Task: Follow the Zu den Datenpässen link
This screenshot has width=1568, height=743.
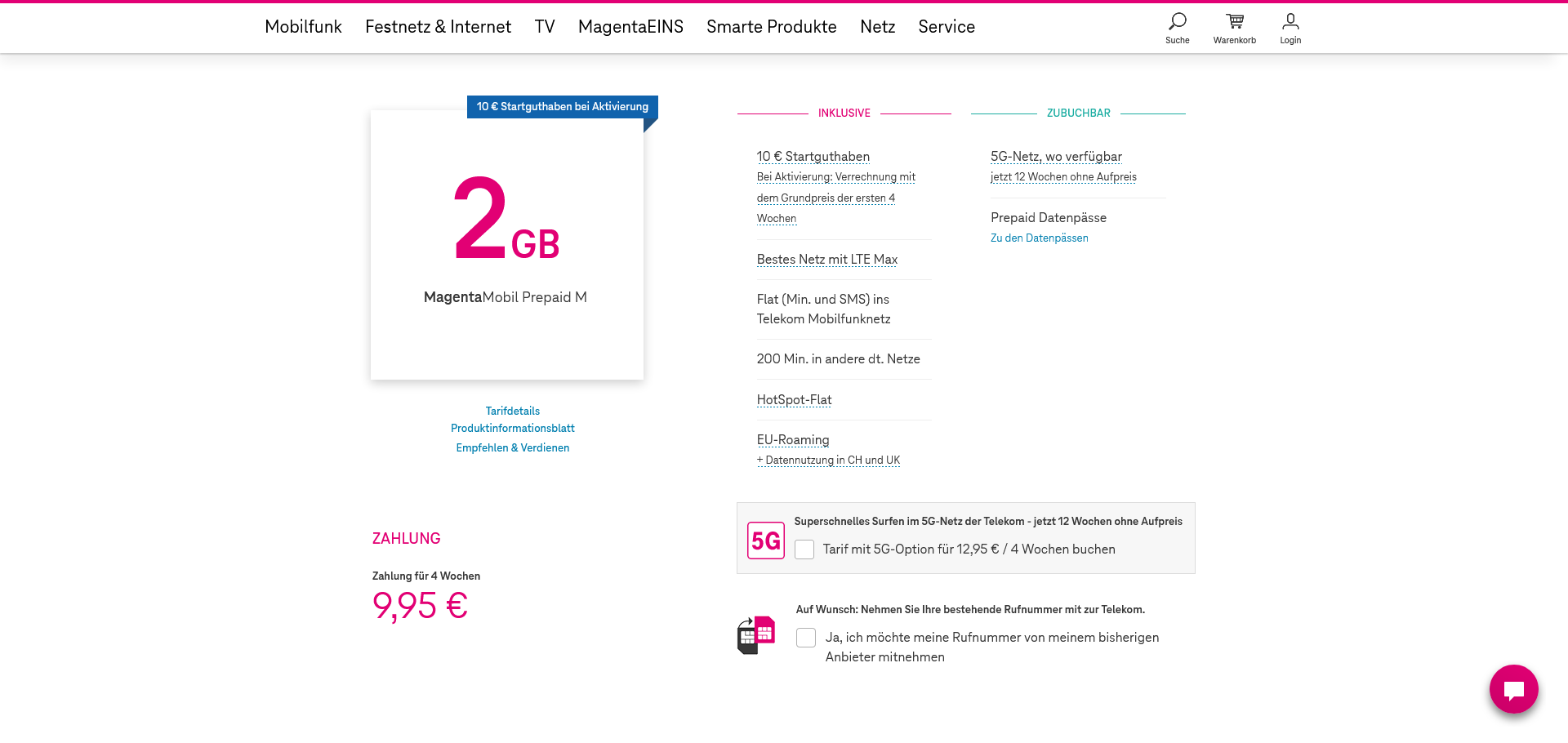Action: tap(1039, 238)
